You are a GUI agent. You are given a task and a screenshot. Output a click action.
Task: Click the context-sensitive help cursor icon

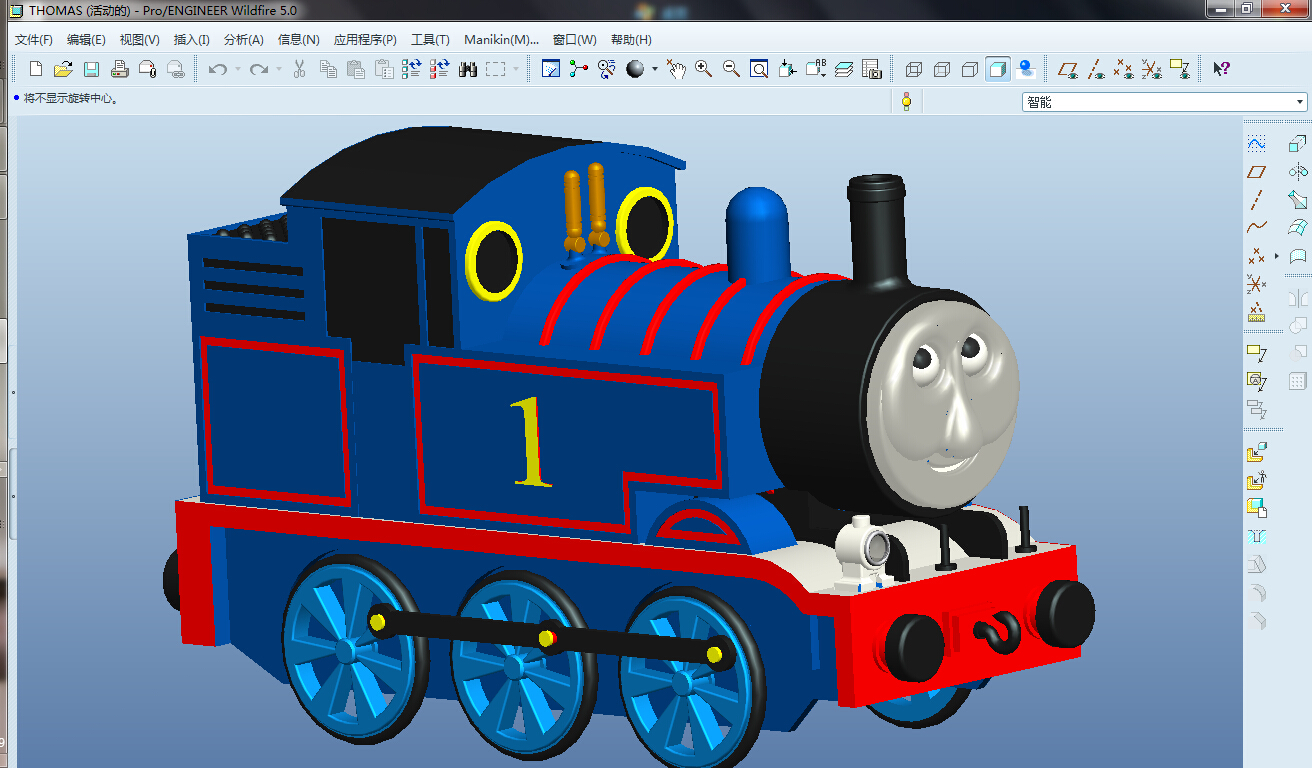[1221, 69]
